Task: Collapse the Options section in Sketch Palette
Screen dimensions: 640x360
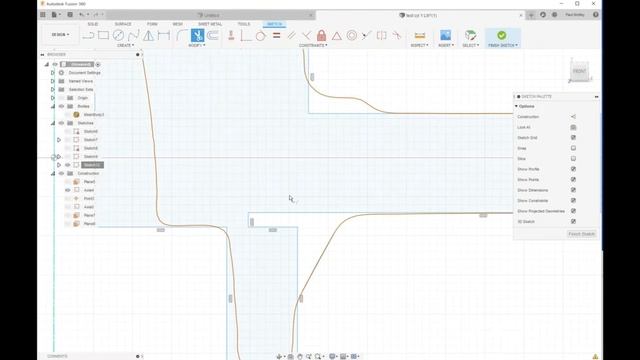Action: point(516,106)
